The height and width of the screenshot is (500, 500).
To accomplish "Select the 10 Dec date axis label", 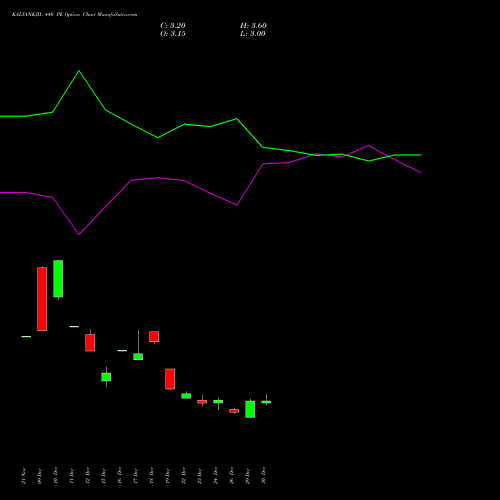I will [56, 476].
